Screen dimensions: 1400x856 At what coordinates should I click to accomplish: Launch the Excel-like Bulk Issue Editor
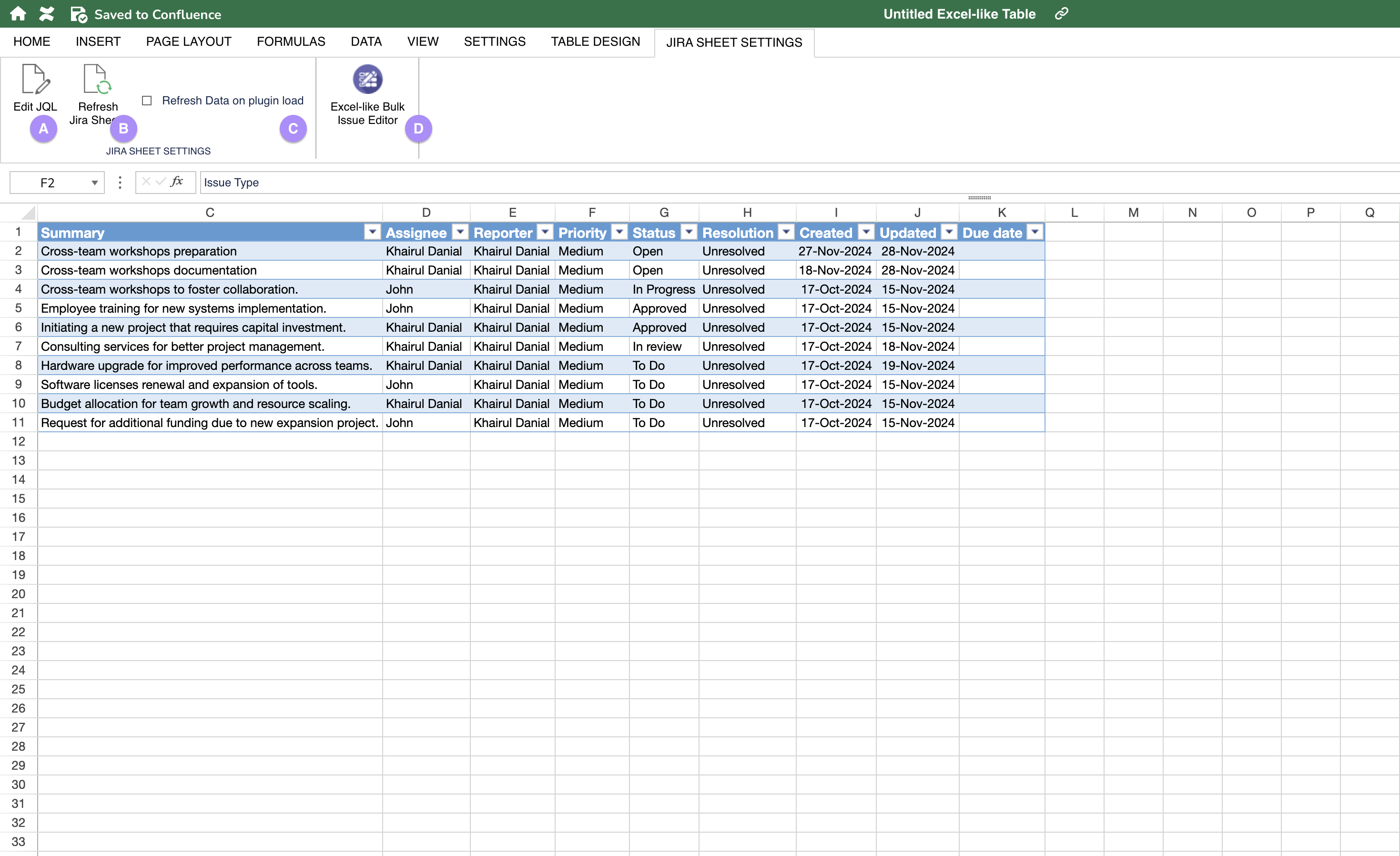point(367,80)
